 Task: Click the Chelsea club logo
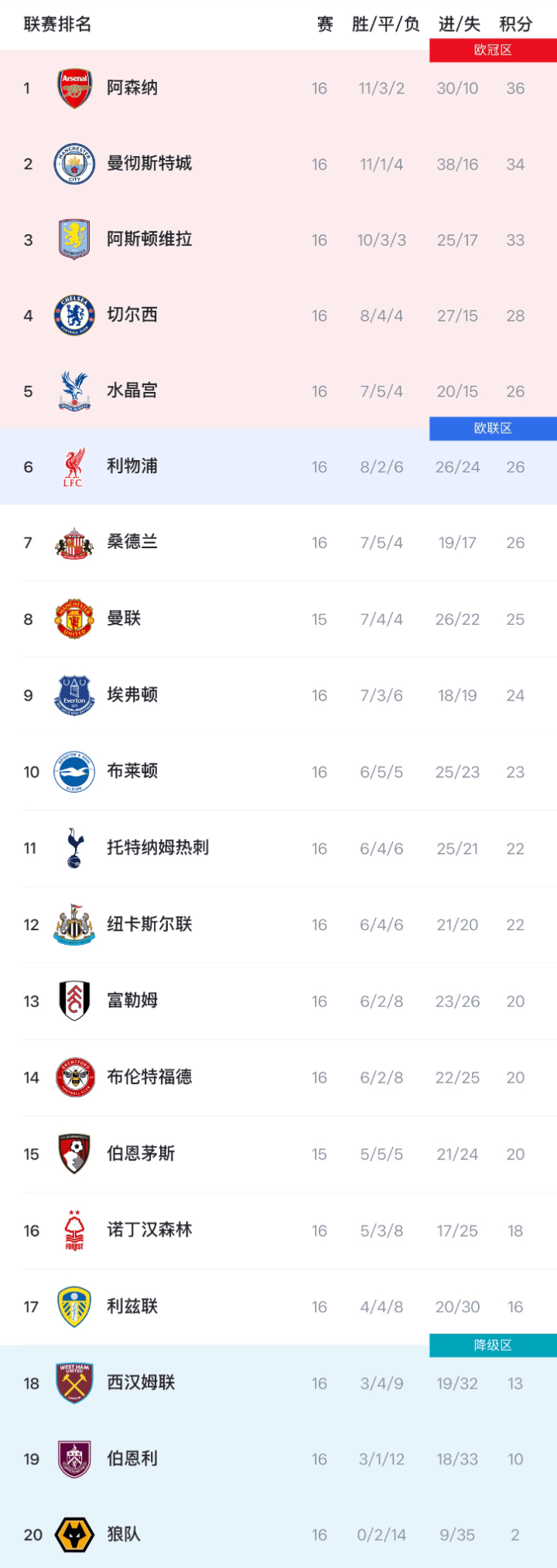(74, 315)
